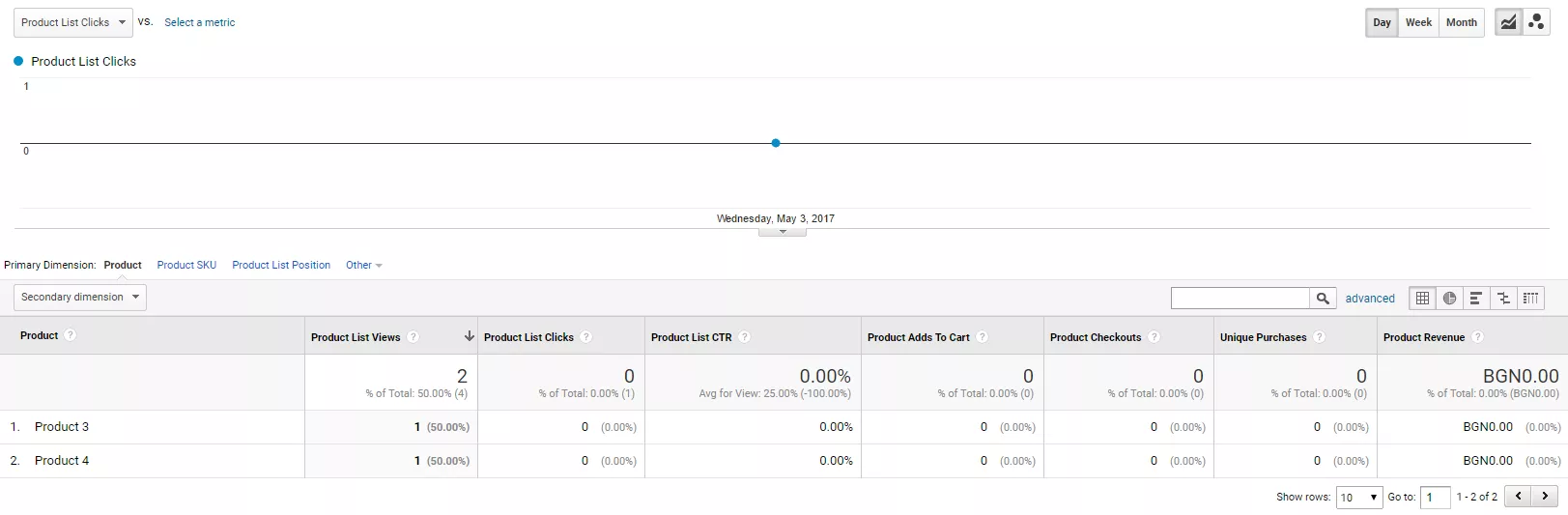Open the Show rows dropdown
Image resolution: width=1568 pixels, height=515 pixels.
click(x=1359, y=498)
